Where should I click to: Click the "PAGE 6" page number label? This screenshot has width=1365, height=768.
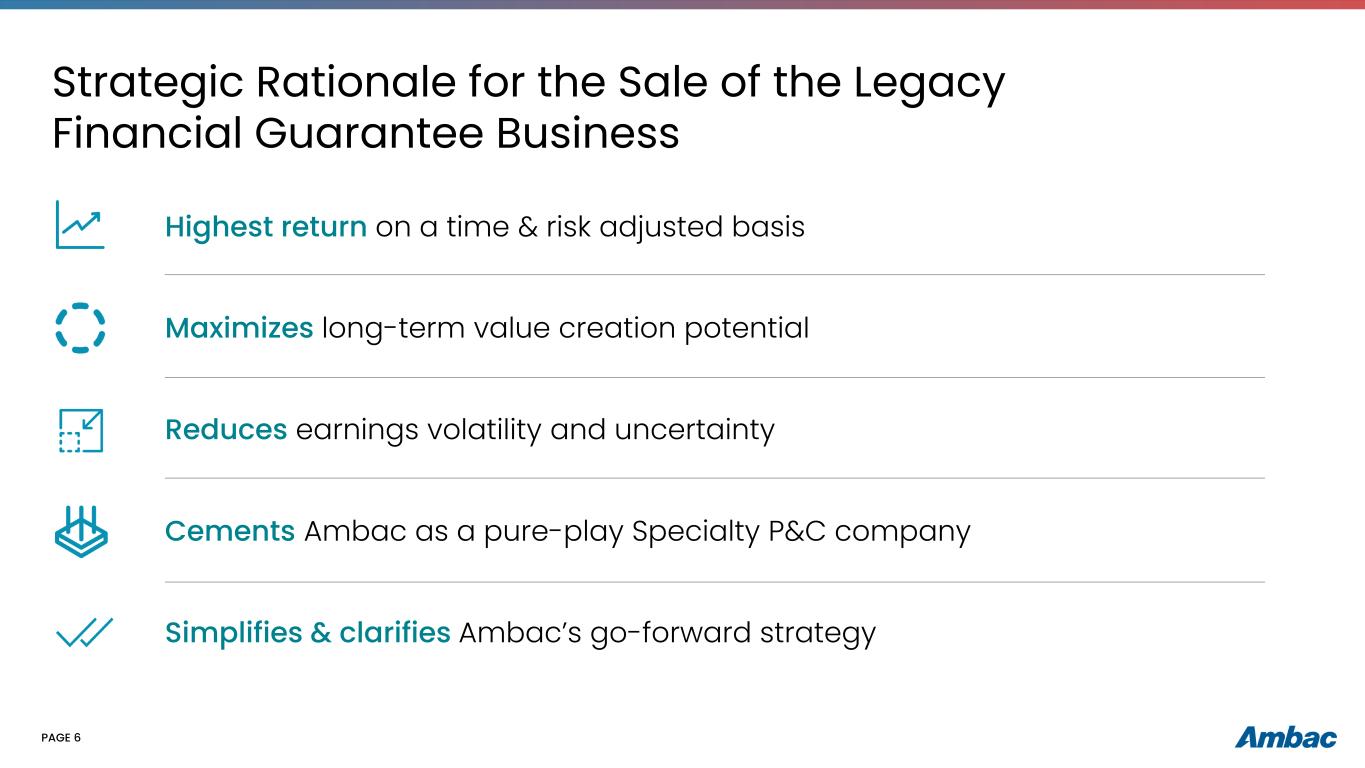(61, 738)
